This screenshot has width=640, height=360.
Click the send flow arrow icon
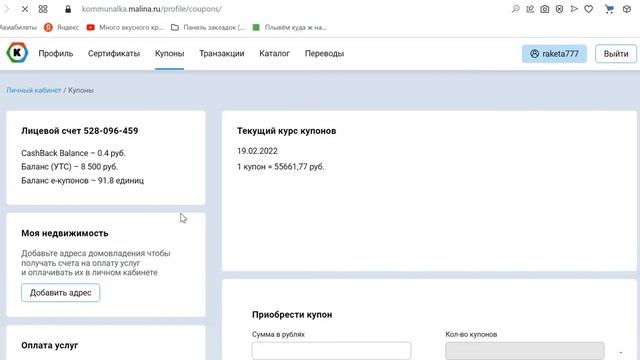point(574,9)
